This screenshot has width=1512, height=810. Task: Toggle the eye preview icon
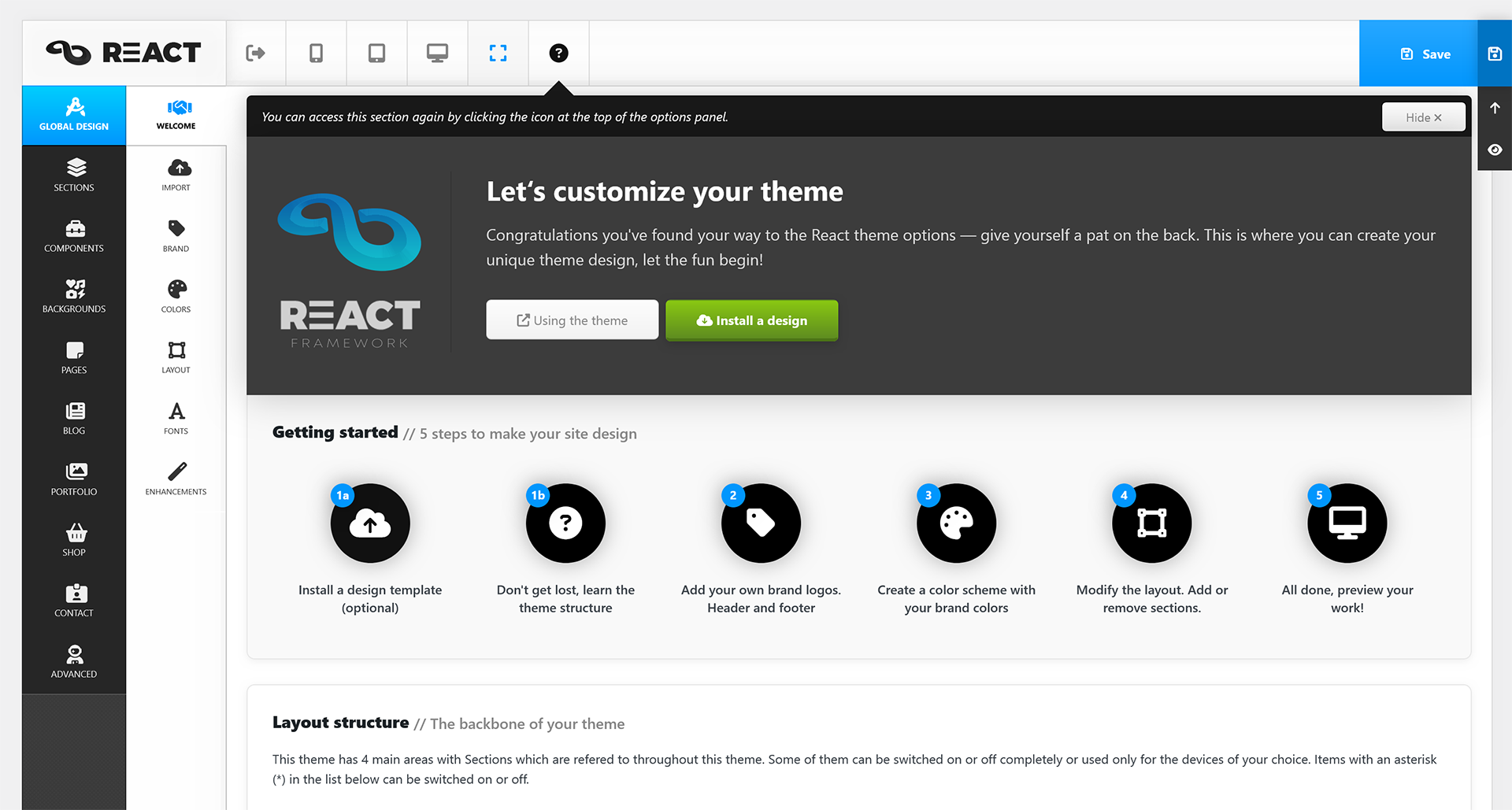(x=1495, y=150)
